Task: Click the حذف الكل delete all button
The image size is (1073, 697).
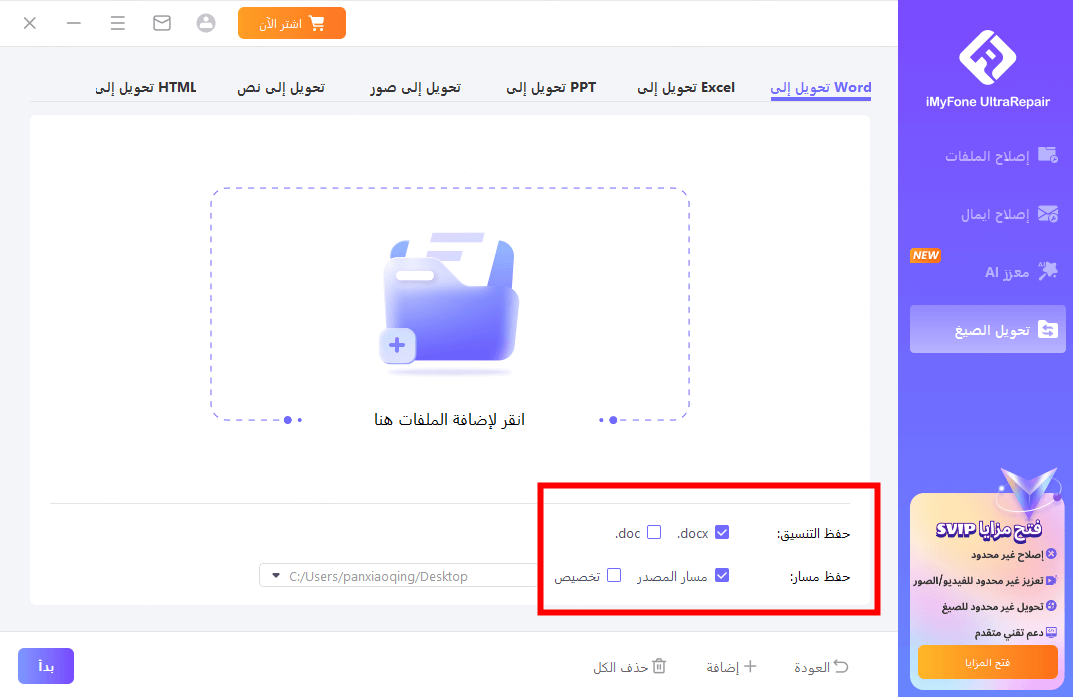Action: (x=630, y=667)
